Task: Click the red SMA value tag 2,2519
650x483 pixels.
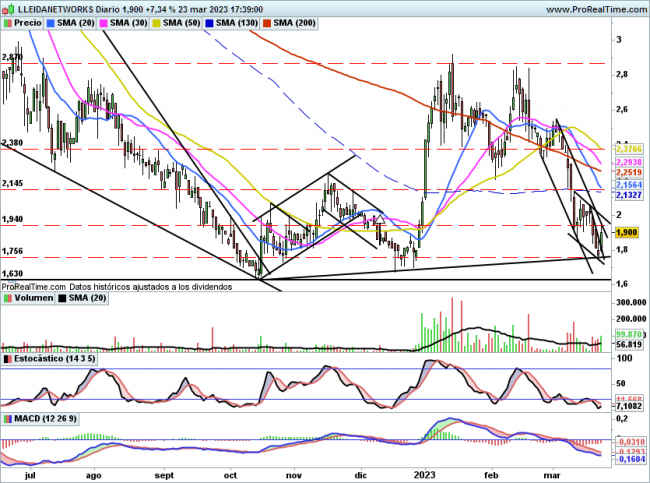Action: 629,172
